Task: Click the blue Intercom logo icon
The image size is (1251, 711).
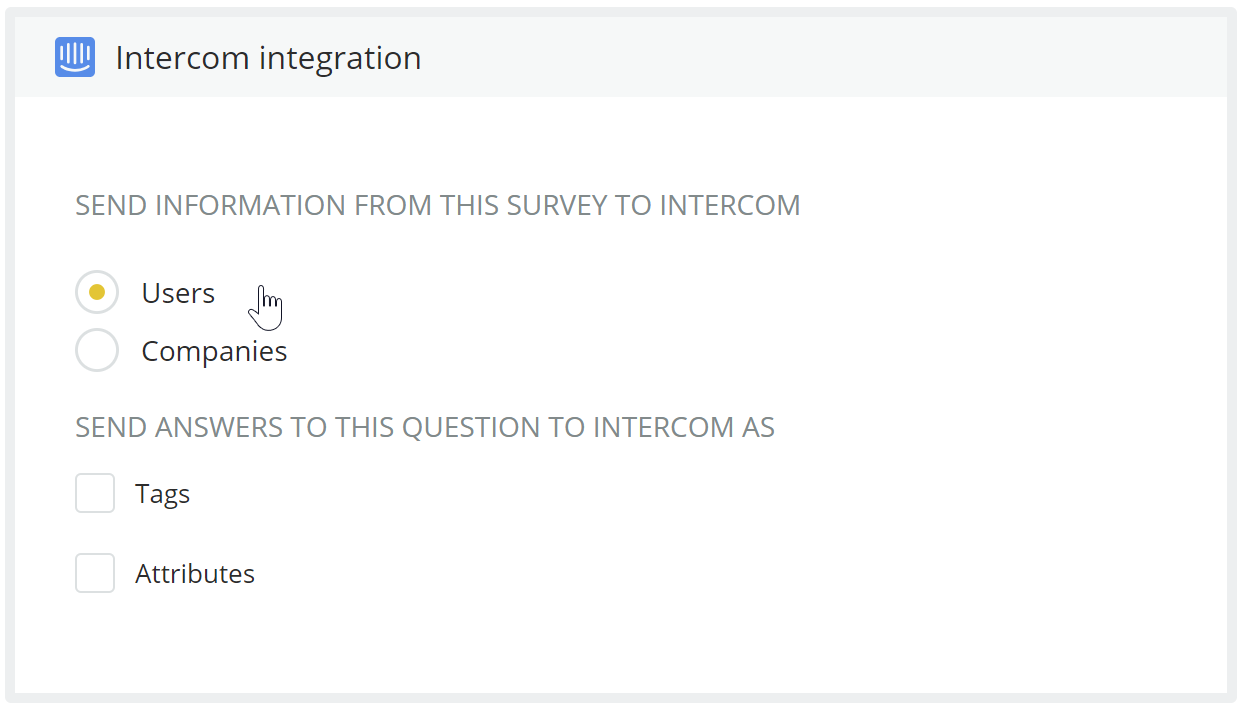Action: (75, 57)
